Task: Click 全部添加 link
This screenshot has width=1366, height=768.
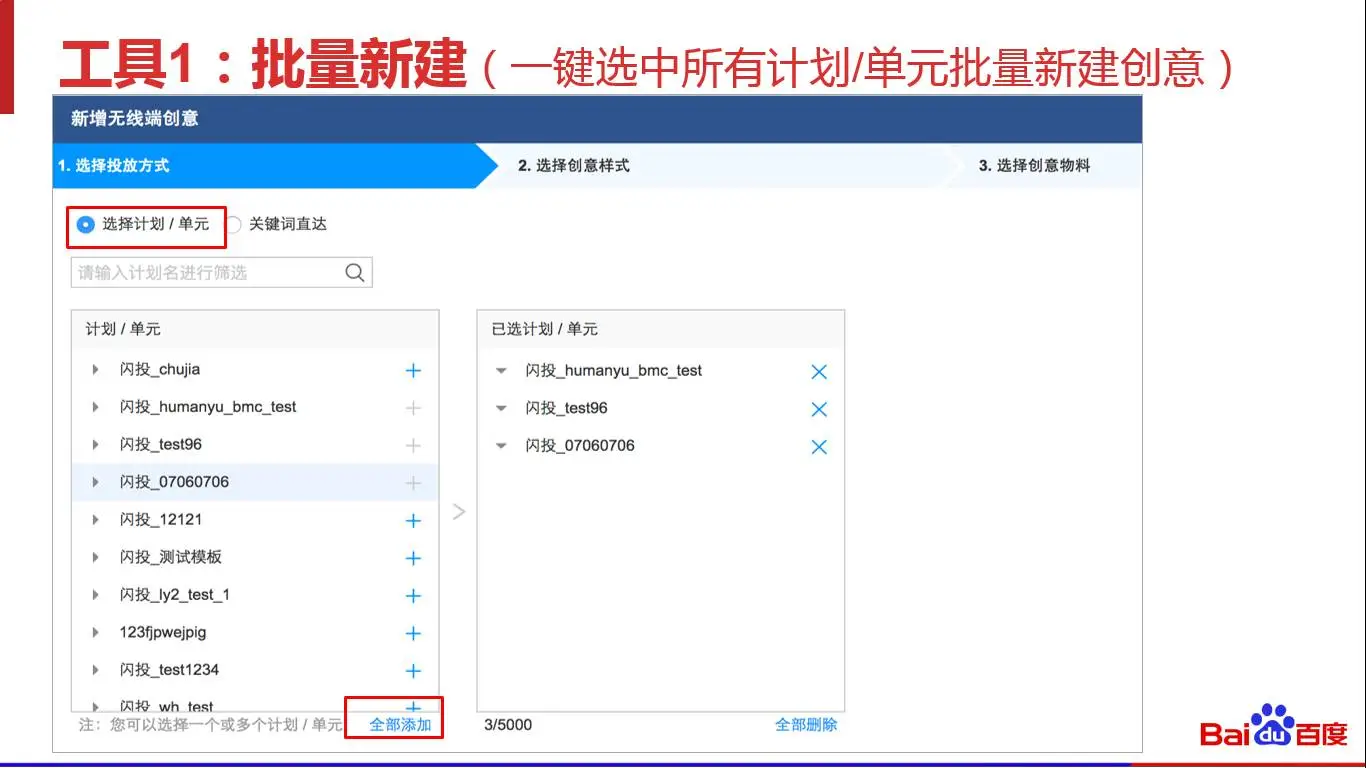Action: [x=400, y=725]
